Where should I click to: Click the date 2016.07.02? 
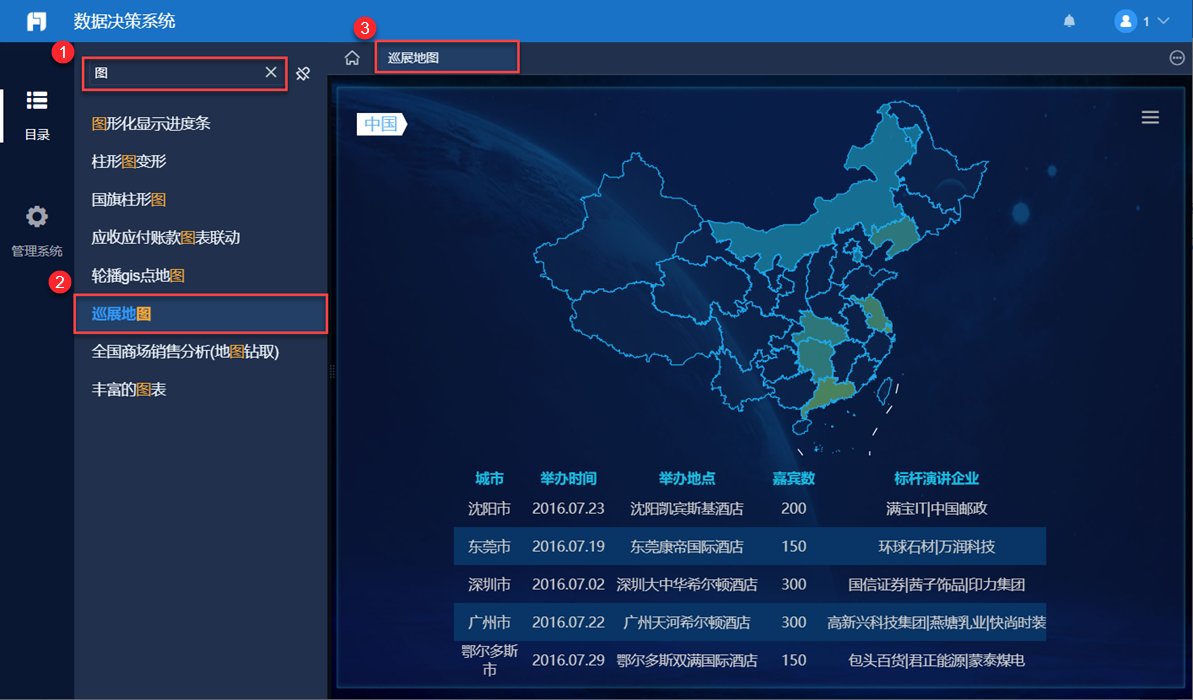pyautogui.click(x=568, y=584)
